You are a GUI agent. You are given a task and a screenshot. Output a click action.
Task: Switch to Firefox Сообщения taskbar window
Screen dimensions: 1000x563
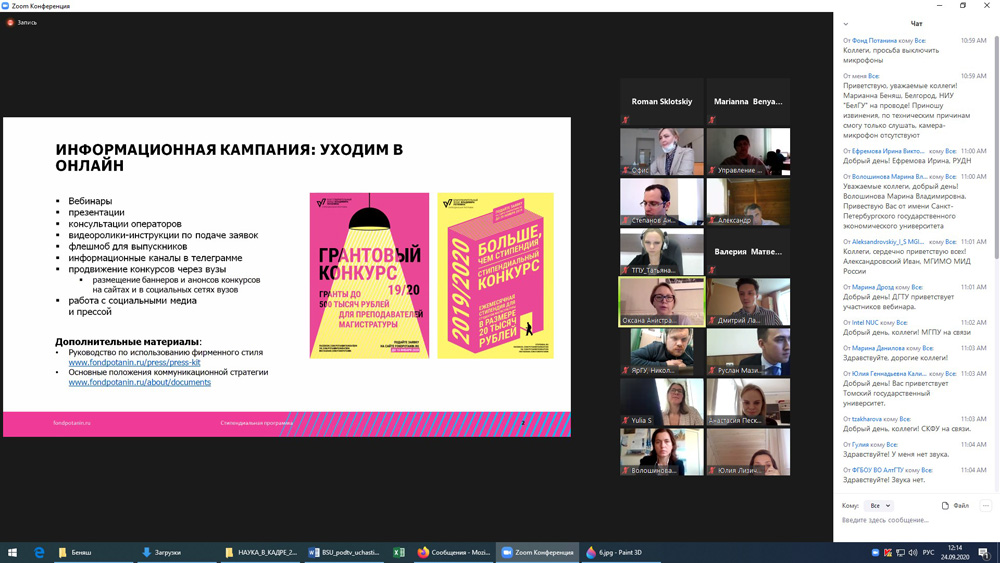(455, 552)
